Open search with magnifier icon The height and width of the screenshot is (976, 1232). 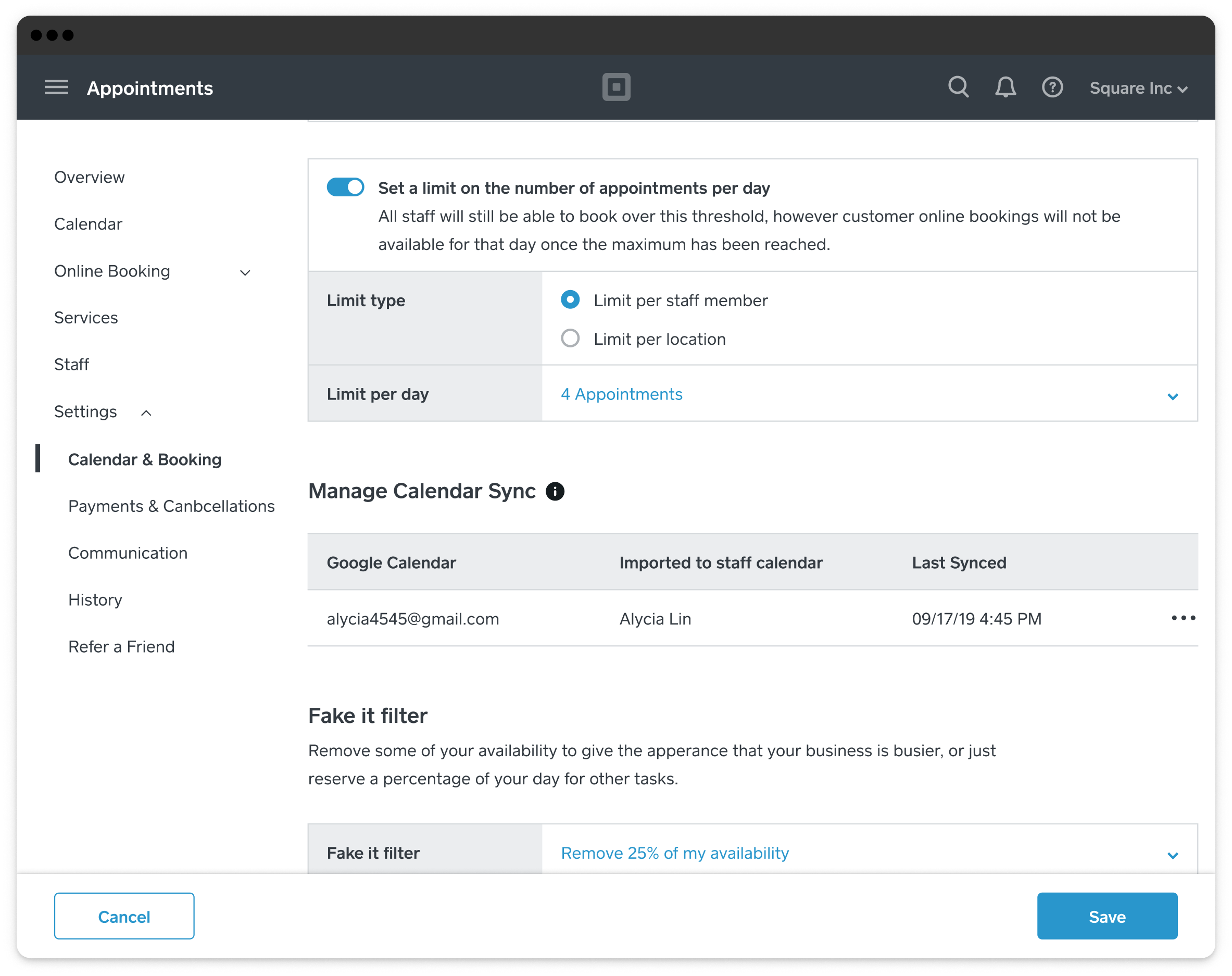(958, 87)
